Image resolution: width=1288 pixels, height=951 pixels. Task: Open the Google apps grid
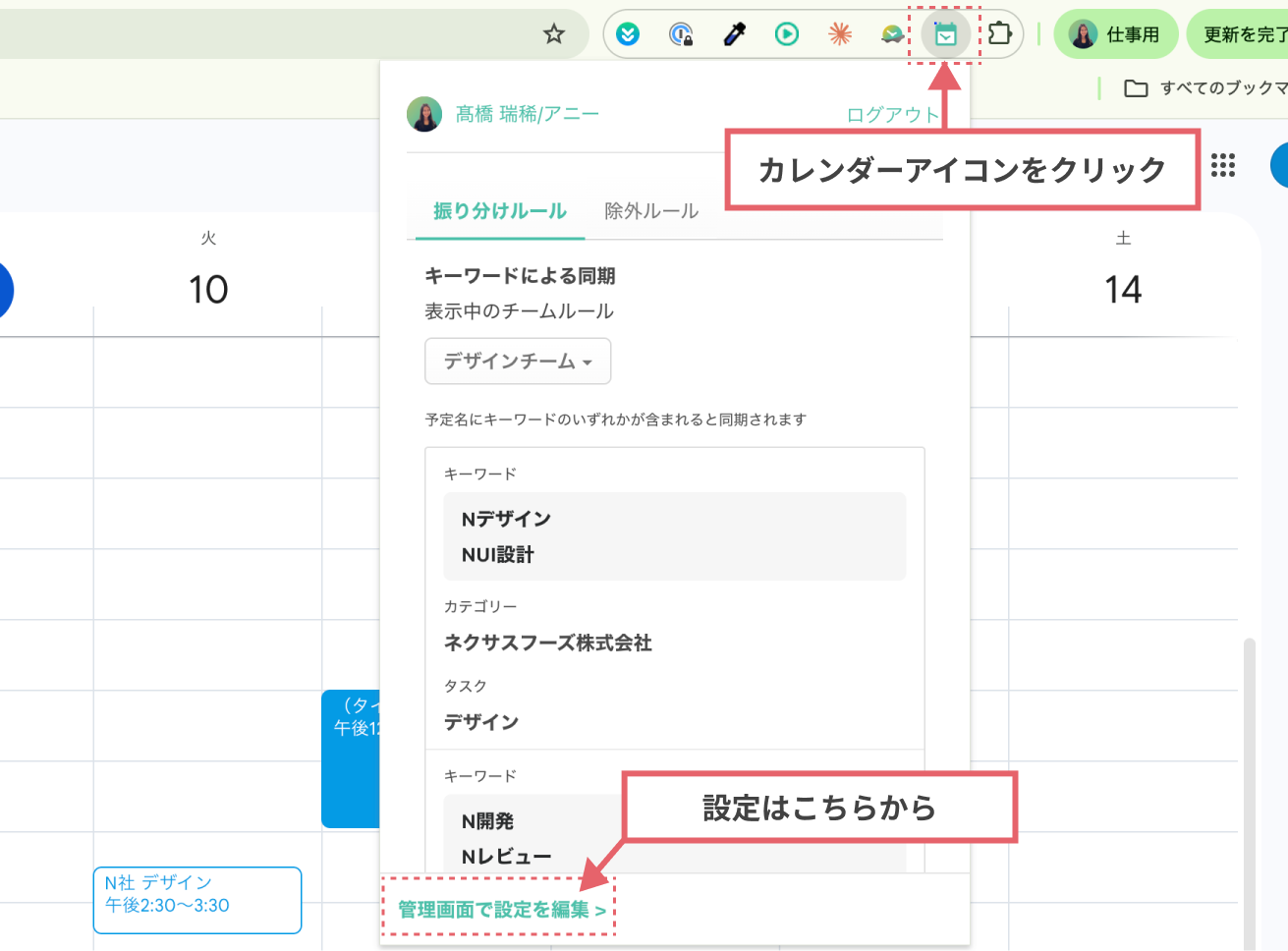point(1223,165)
